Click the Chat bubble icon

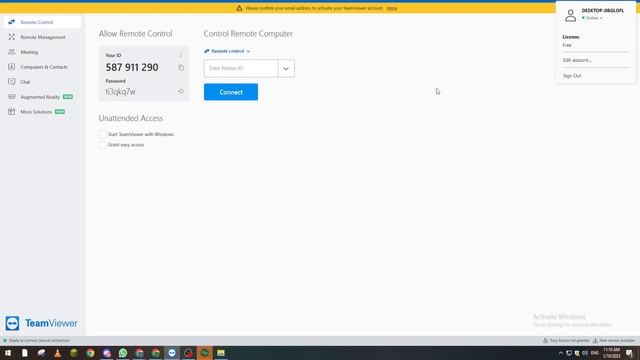[11, 82]
